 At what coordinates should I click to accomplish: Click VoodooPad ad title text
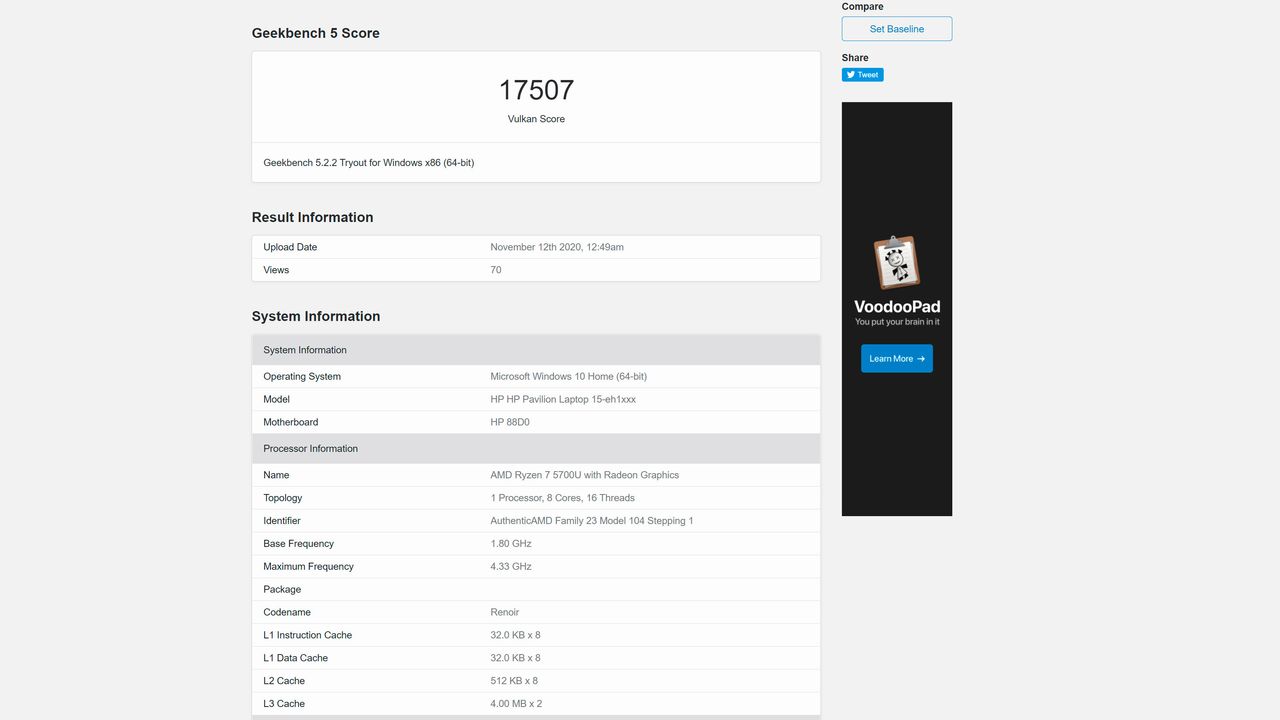(x=897, y=307)
